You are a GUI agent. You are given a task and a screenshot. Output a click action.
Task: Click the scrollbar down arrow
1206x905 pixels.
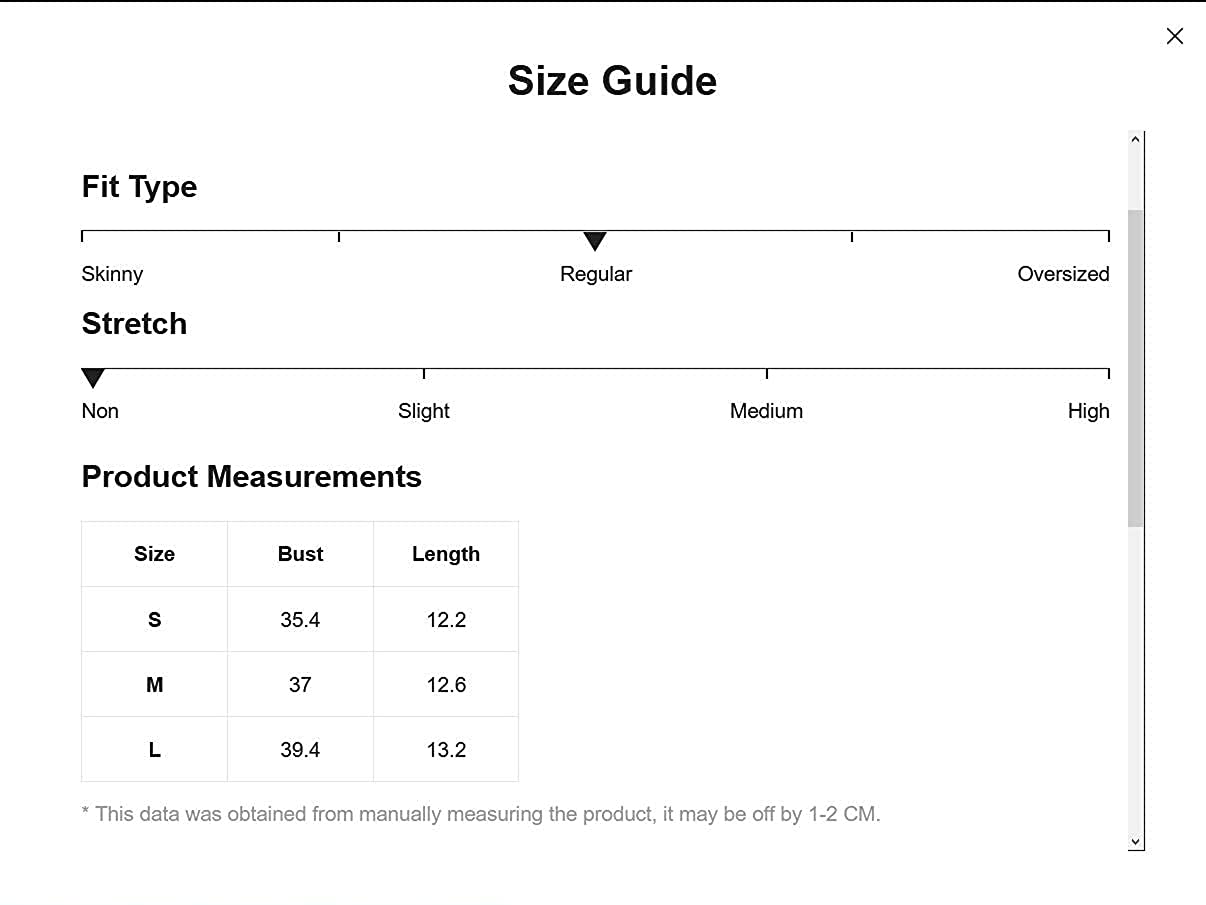coord(1135,842)
